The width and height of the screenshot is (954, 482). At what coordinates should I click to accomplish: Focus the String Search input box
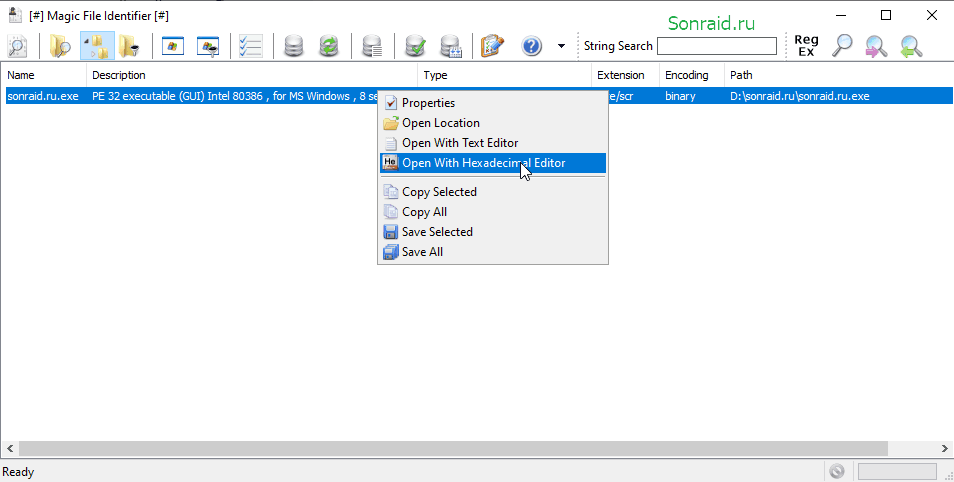pos(717,46)
